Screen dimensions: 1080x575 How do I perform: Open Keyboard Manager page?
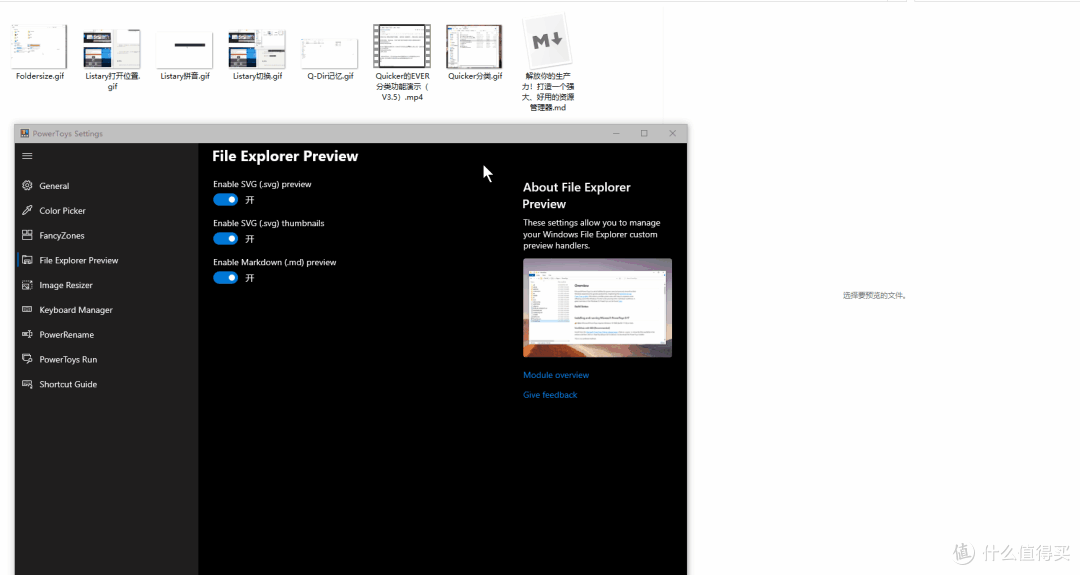coord(76,310)
